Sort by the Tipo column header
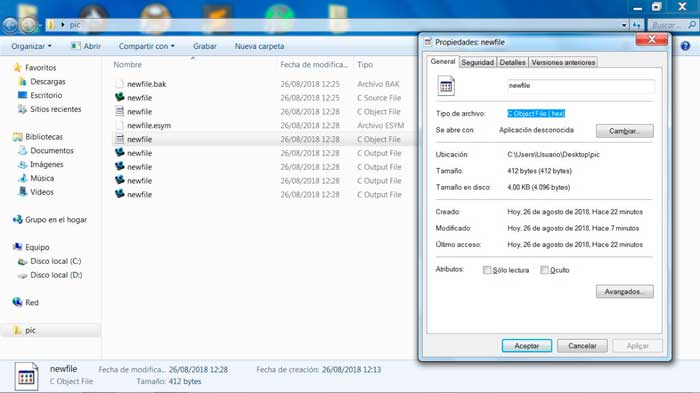This screenshot has width=700, height=393. pos(365,65)
